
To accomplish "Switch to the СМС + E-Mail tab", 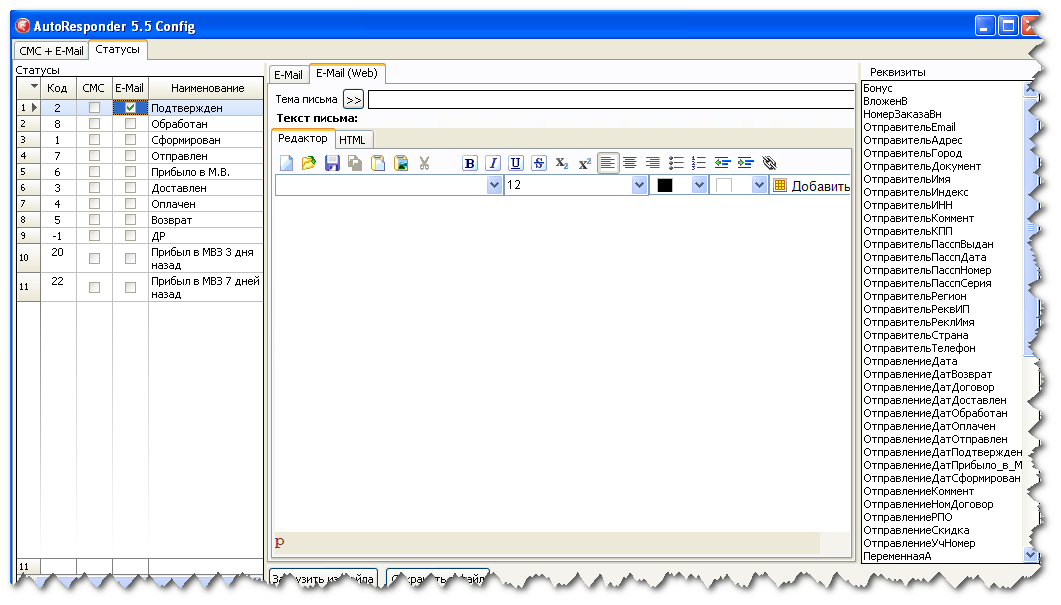I will coord(51,51).
